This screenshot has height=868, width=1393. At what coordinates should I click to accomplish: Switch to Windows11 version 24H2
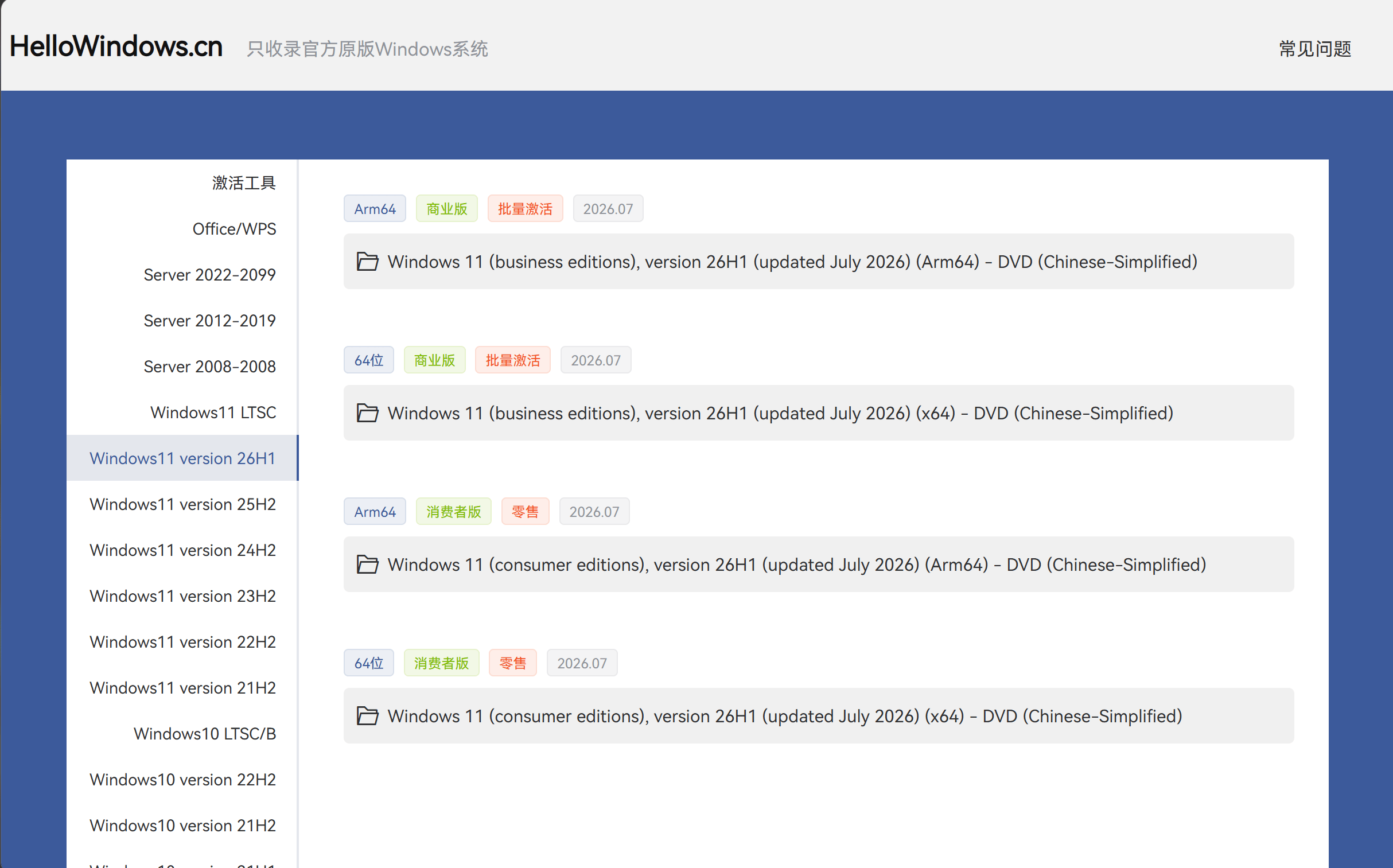pos(182,550)
